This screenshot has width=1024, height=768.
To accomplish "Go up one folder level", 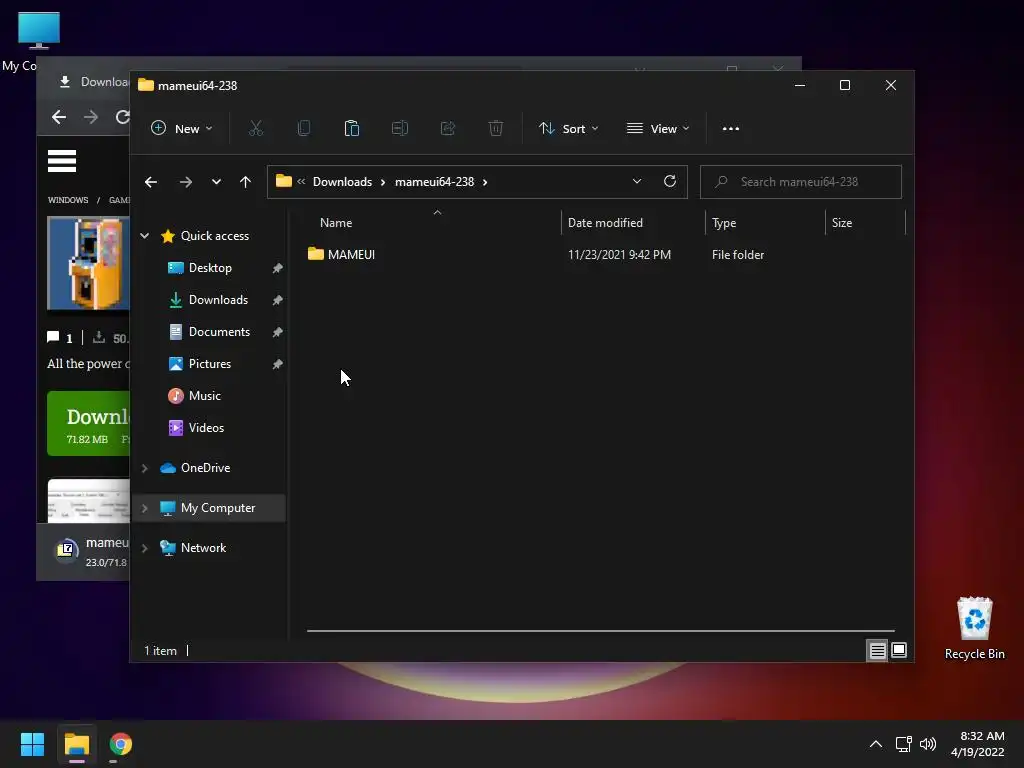I will 245,182.
